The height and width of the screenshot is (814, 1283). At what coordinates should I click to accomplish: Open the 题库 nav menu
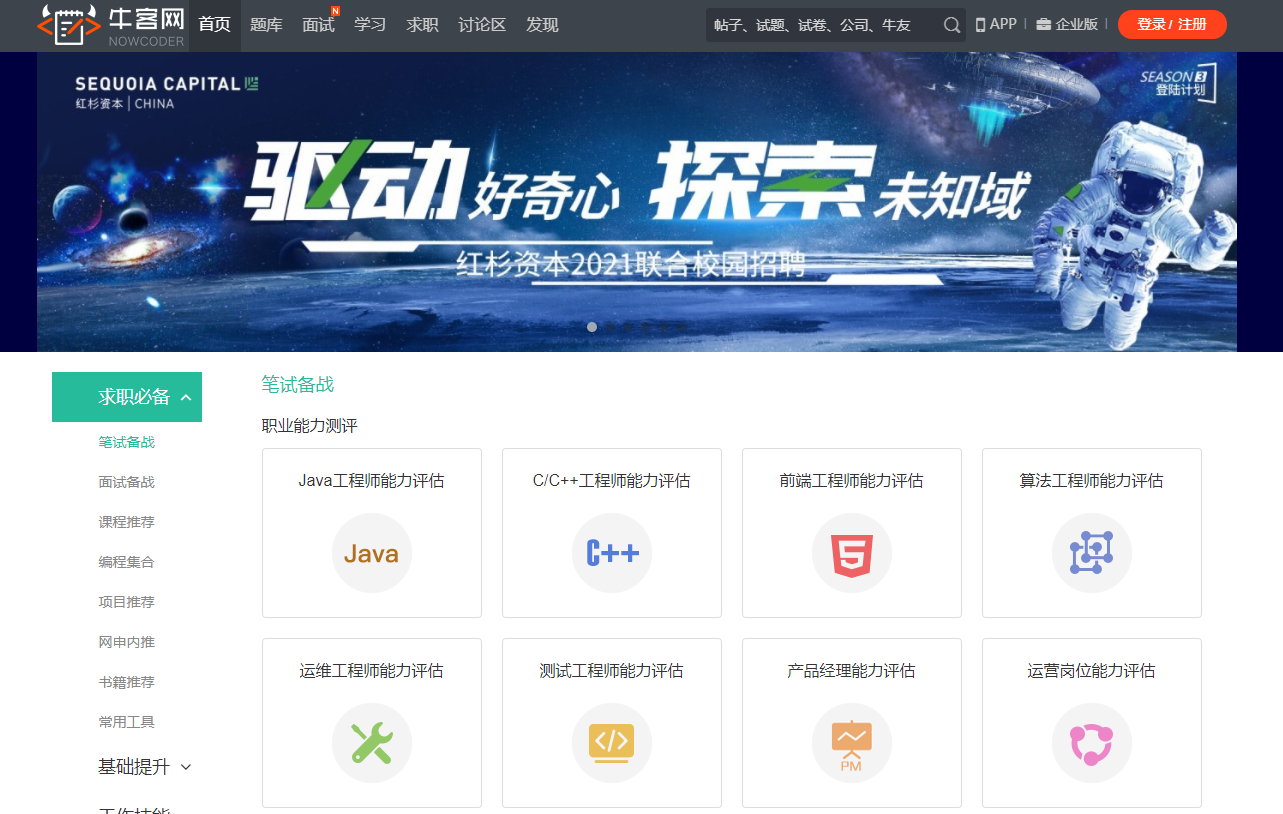266,25
